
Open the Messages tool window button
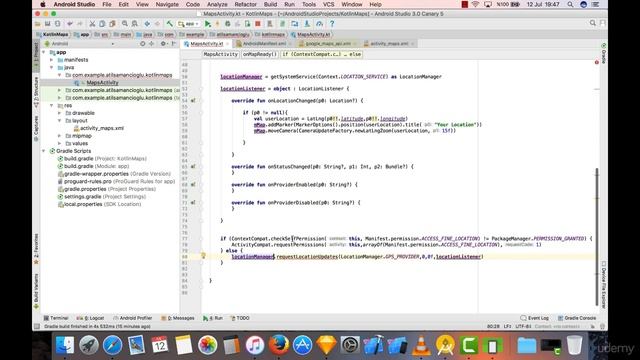click(x=178, y=318)
